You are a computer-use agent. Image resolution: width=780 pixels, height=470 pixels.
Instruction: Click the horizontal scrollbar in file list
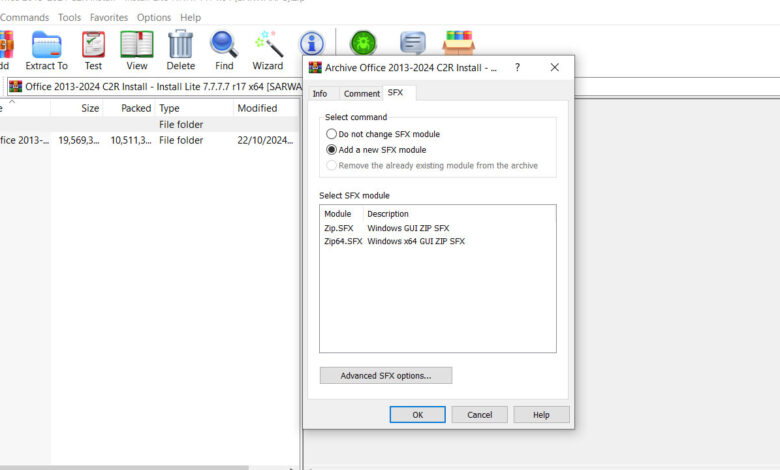click(124, 468)
